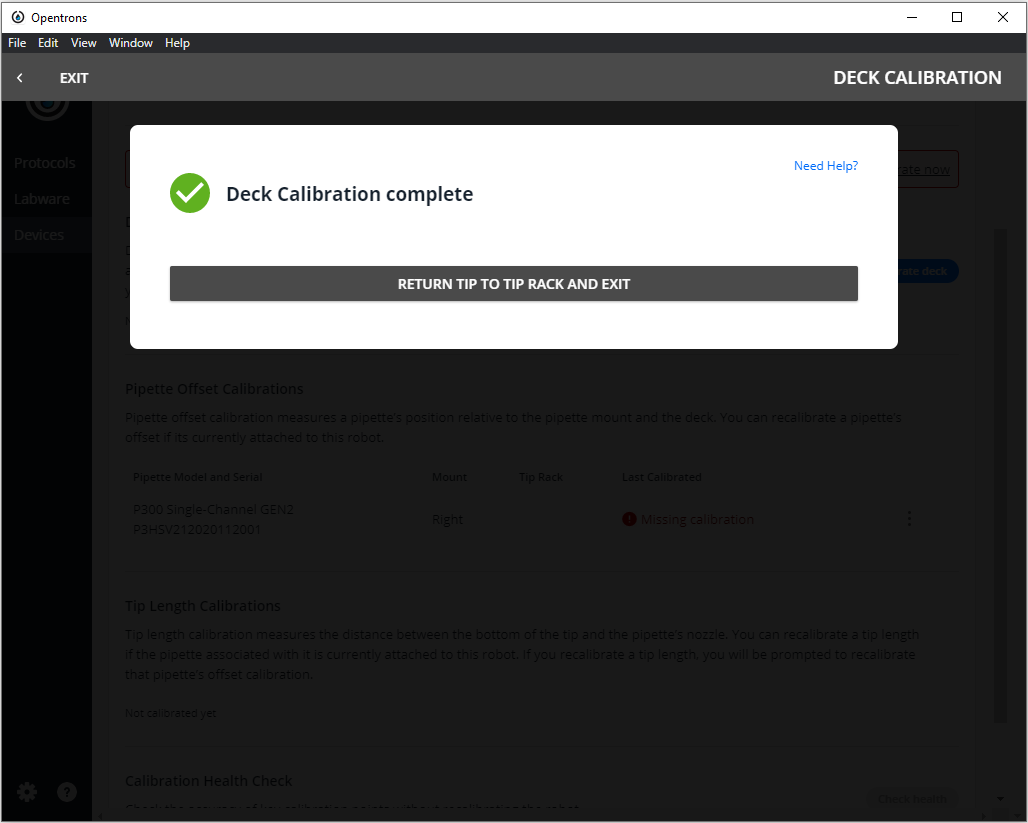Click 'Right' in the Mount column
The image size is (1028, 823).
coord(447,519)
